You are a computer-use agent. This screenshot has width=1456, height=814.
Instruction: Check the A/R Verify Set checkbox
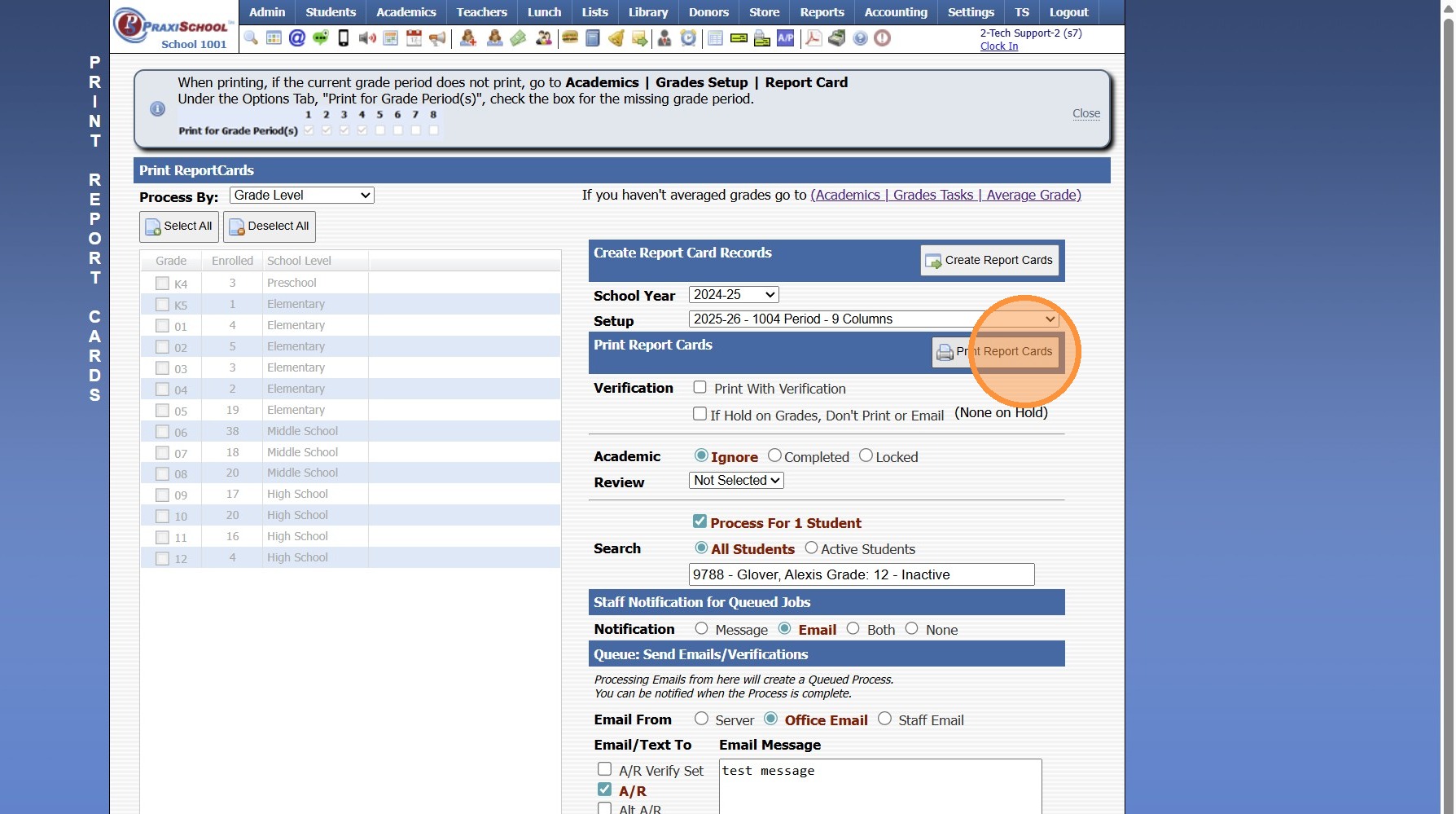[x=604, y=769]
